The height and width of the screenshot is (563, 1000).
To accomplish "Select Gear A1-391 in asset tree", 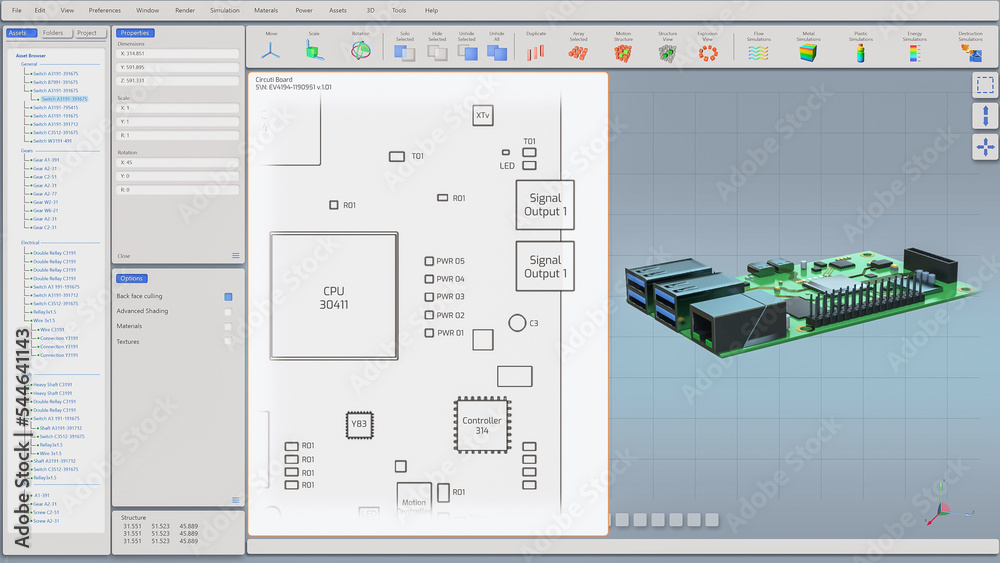I will [x=46, y=160].
